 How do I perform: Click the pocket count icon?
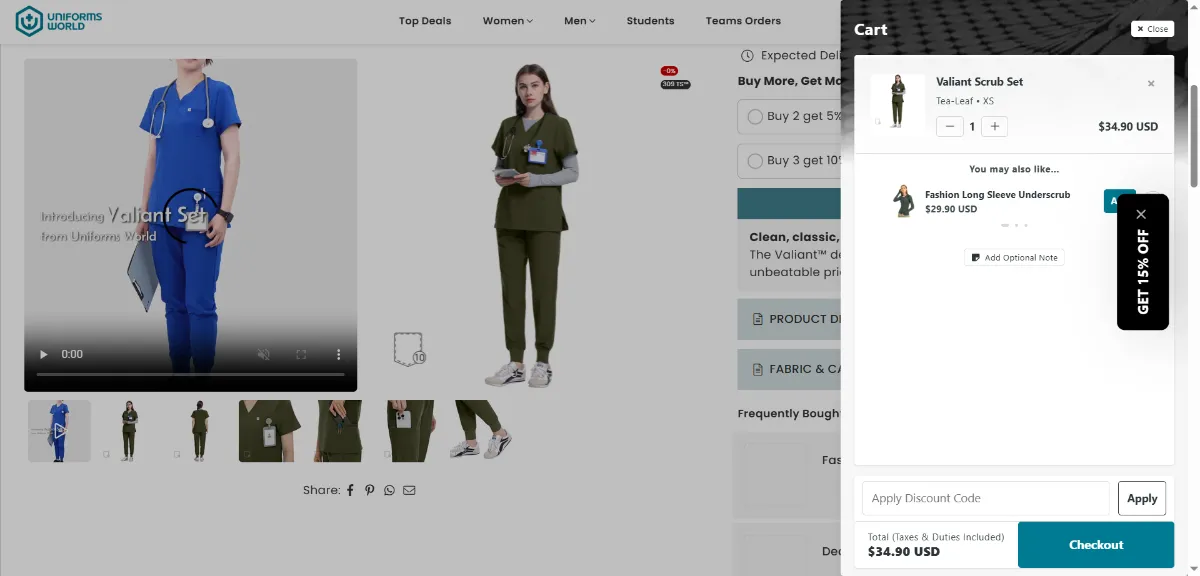pos(409,348)
